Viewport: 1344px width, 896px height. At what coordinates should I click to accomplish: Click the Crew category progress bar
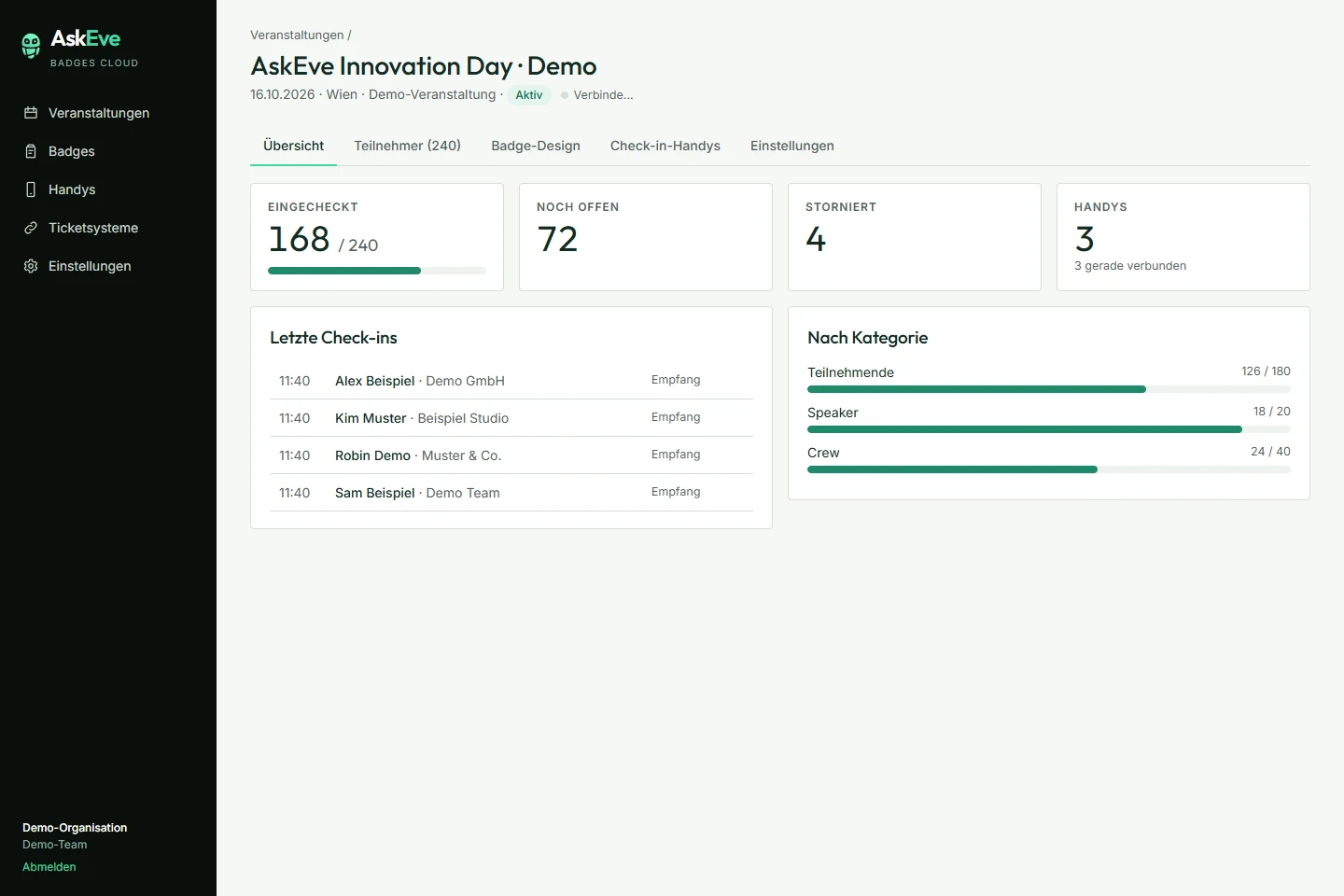click(x=1049, y=469)
